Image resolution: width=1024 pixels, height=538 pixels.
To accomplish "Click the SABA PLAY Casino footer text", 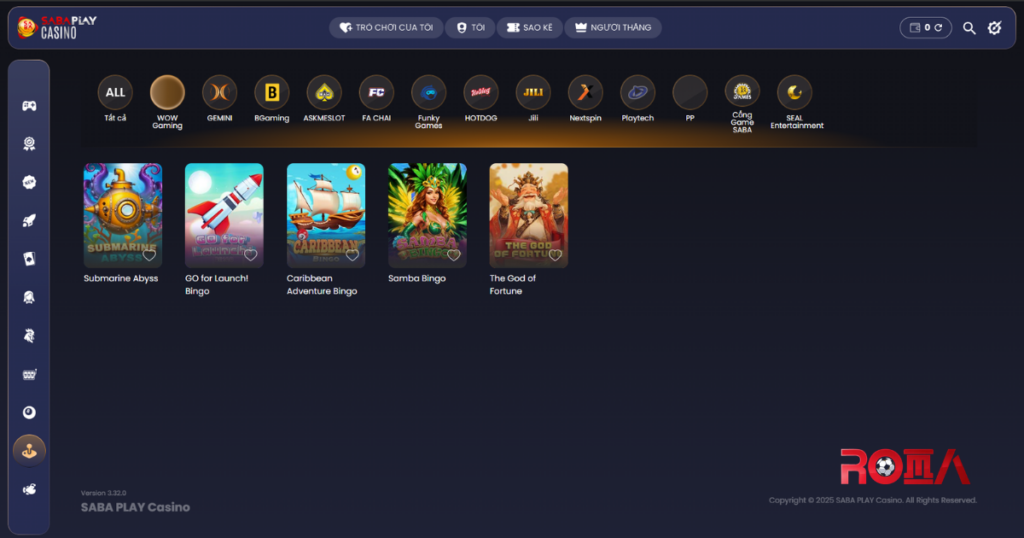I will pos(135,507).
